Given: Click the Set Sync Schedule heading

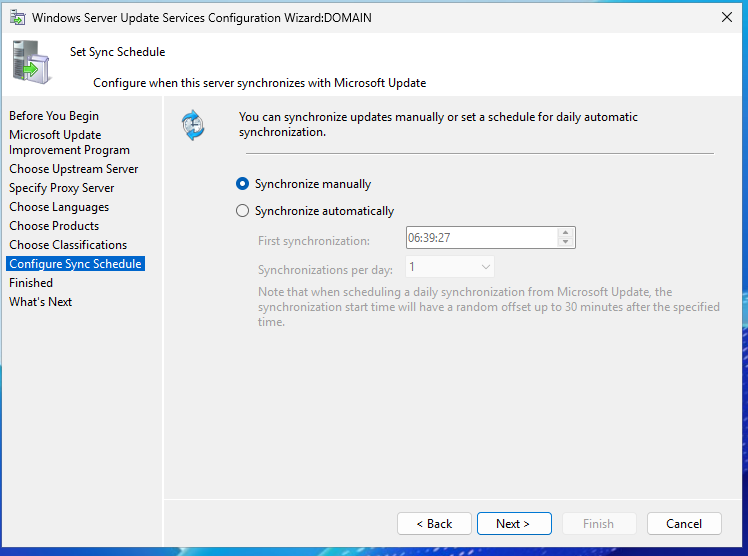Looking at the screenshot, I should (x=117, y=51).
